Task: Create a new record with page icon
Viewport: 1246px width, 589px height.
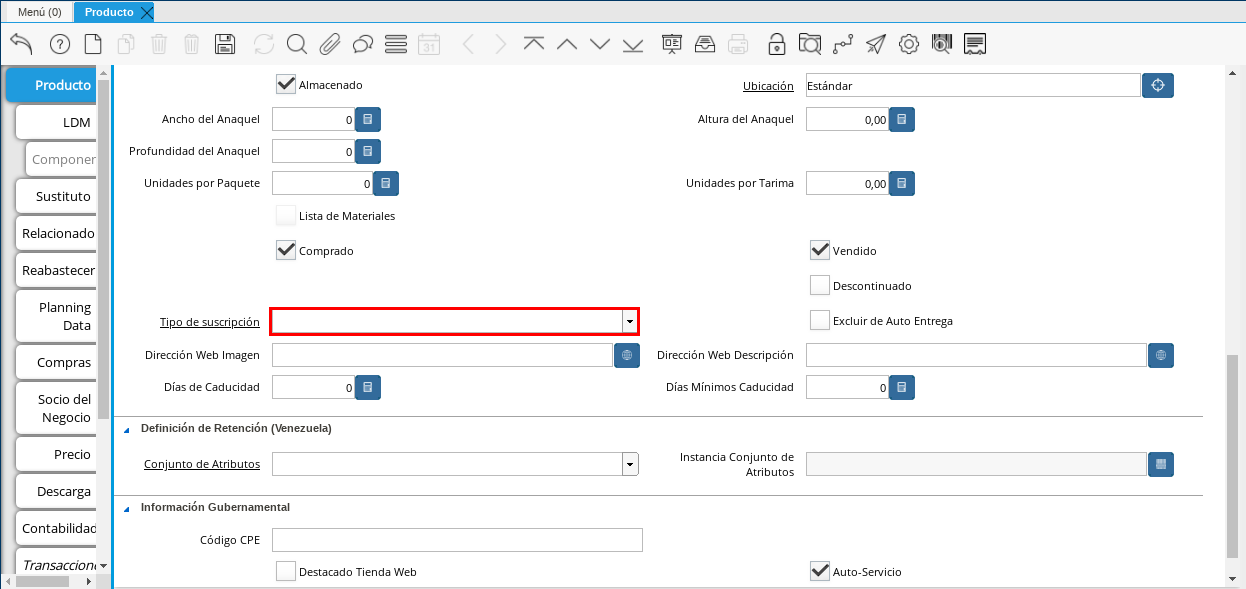Action: coord(93,44)
